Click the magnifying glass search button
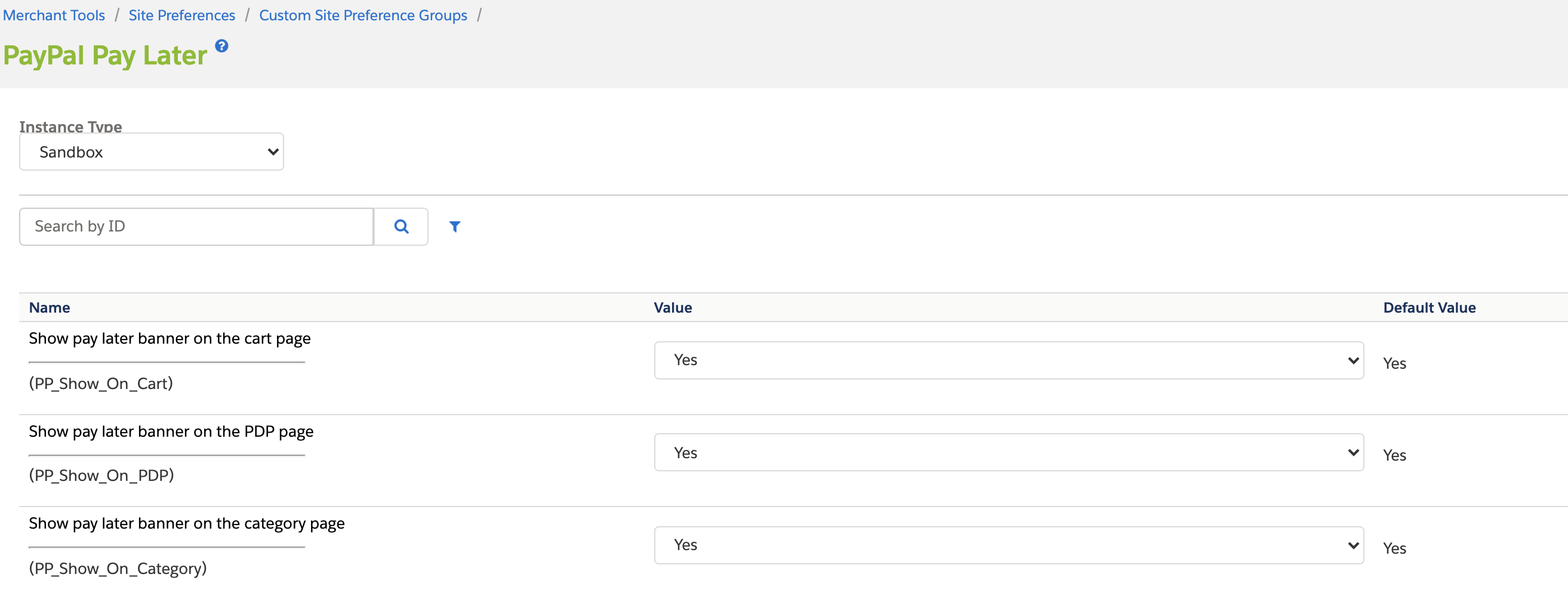The image size is (1568, 599). coord(401,227)
